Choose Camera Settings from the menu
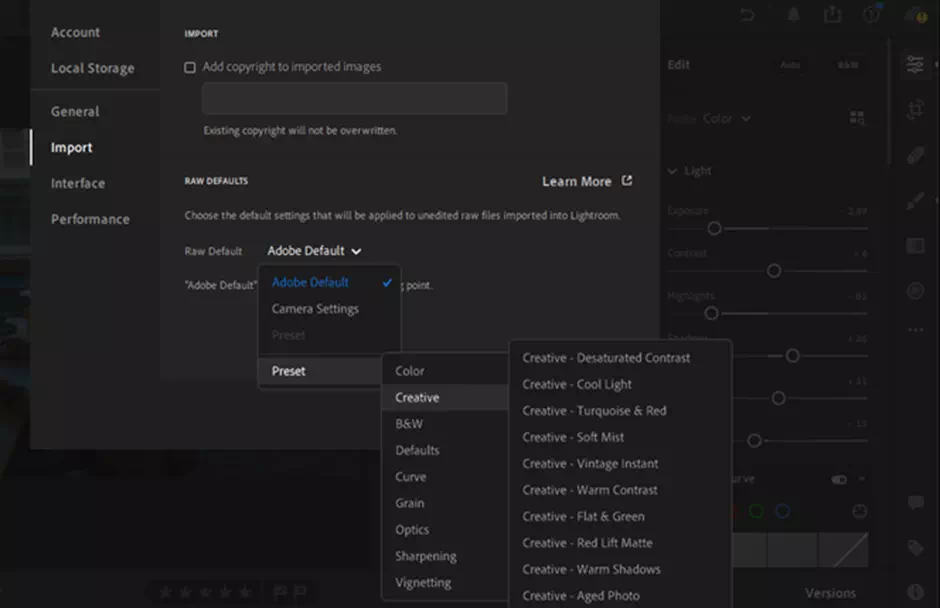940x608 pixels. tap(315, 309)
